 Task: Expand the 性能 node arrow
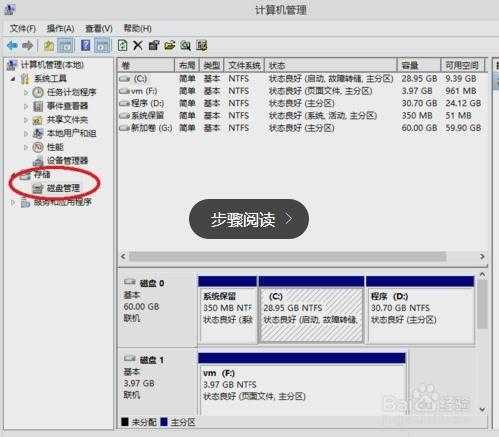tap(26, 147)
